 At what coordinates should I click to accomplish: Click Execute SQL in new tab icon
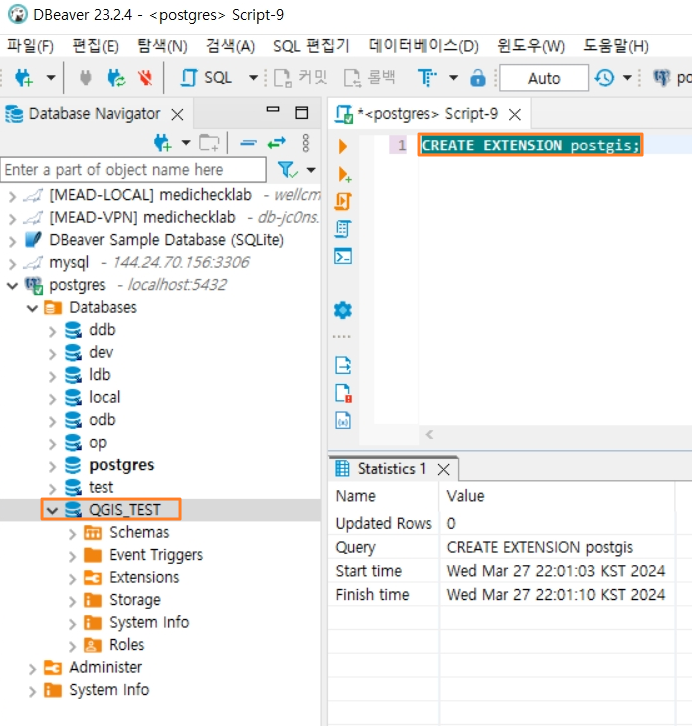coord(344,175)
